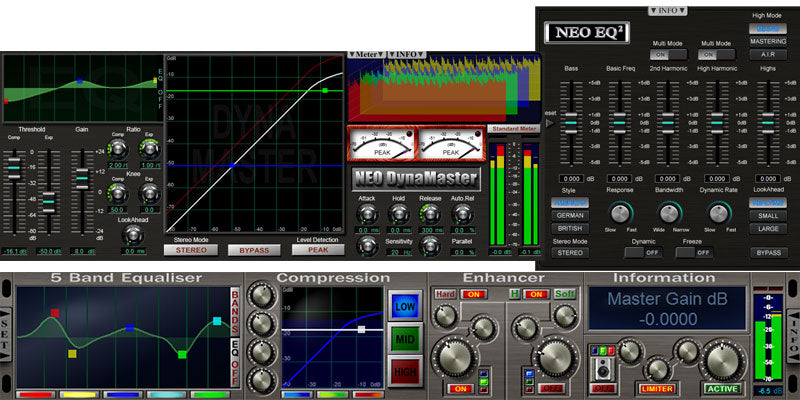
Task: Click the large knob next to ACTIVE button
Action: [x=722, y=361]
